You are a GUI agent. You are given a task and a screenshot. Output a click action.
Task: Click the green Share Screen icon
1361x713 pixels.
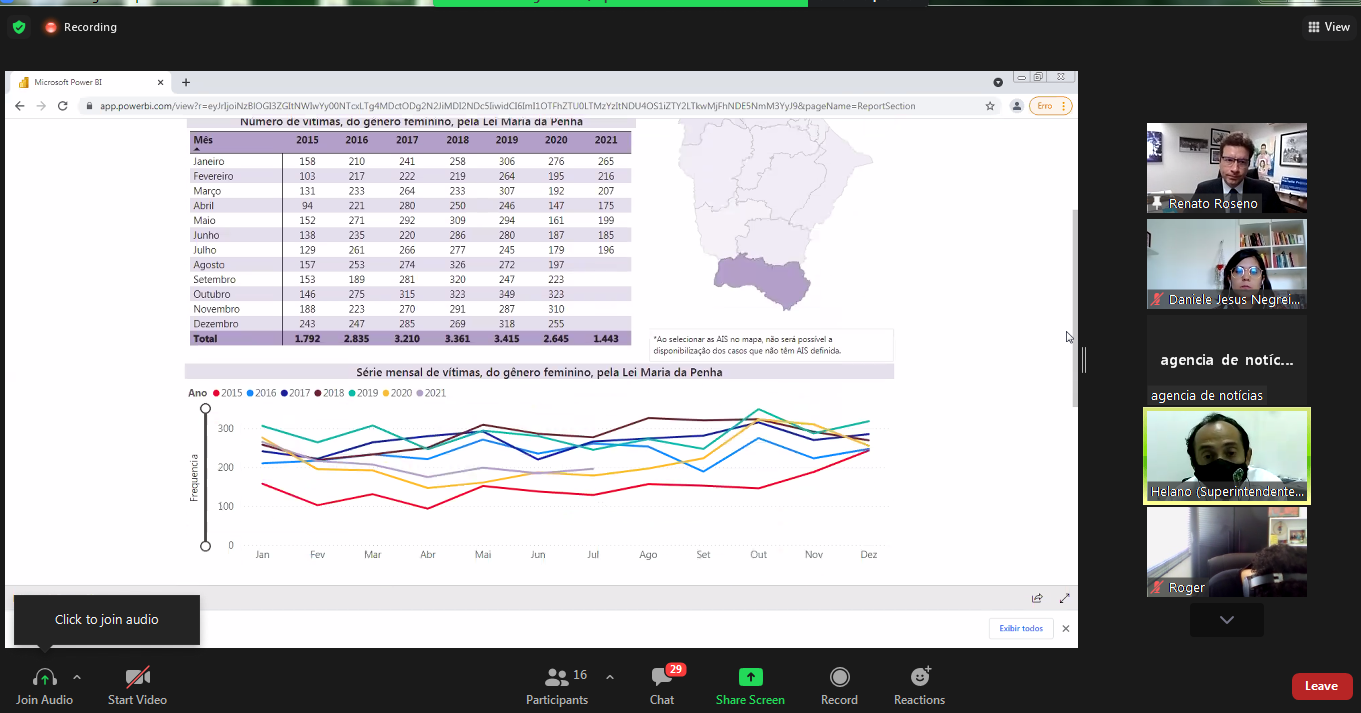pos(750,677)
